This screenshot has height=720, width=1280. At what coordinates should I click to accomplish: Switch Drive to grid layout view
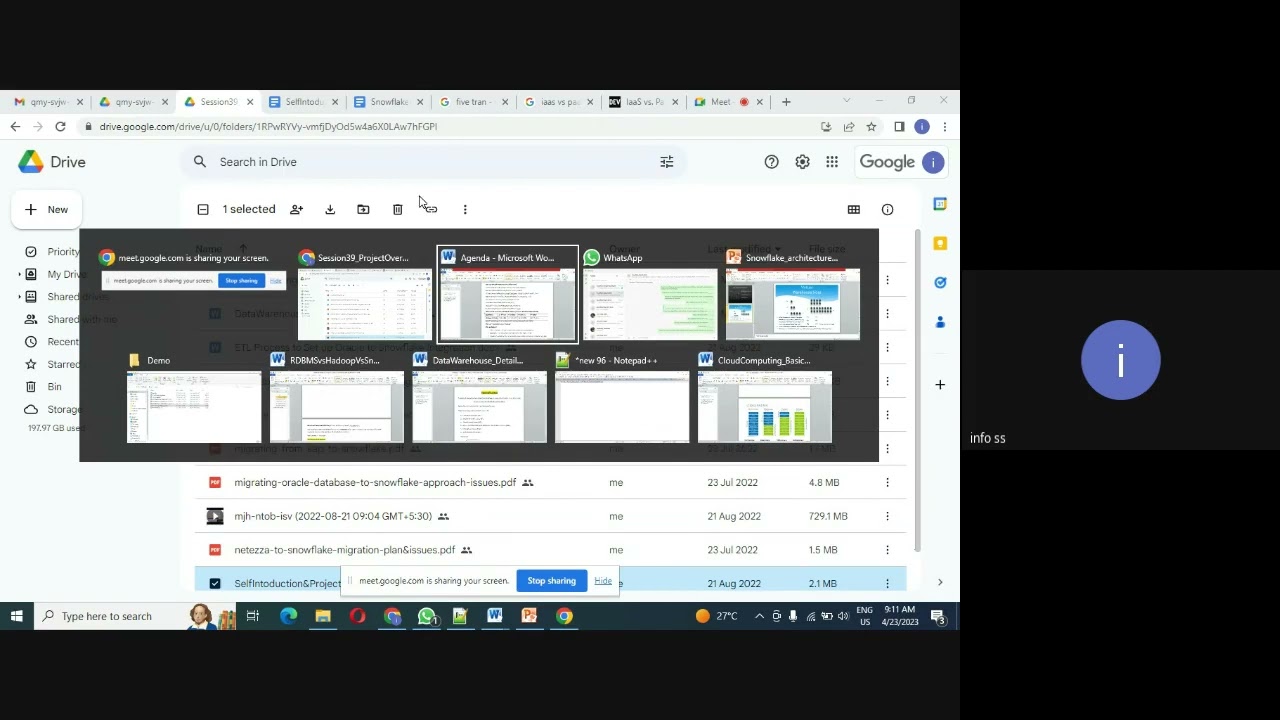click(853, 209)
